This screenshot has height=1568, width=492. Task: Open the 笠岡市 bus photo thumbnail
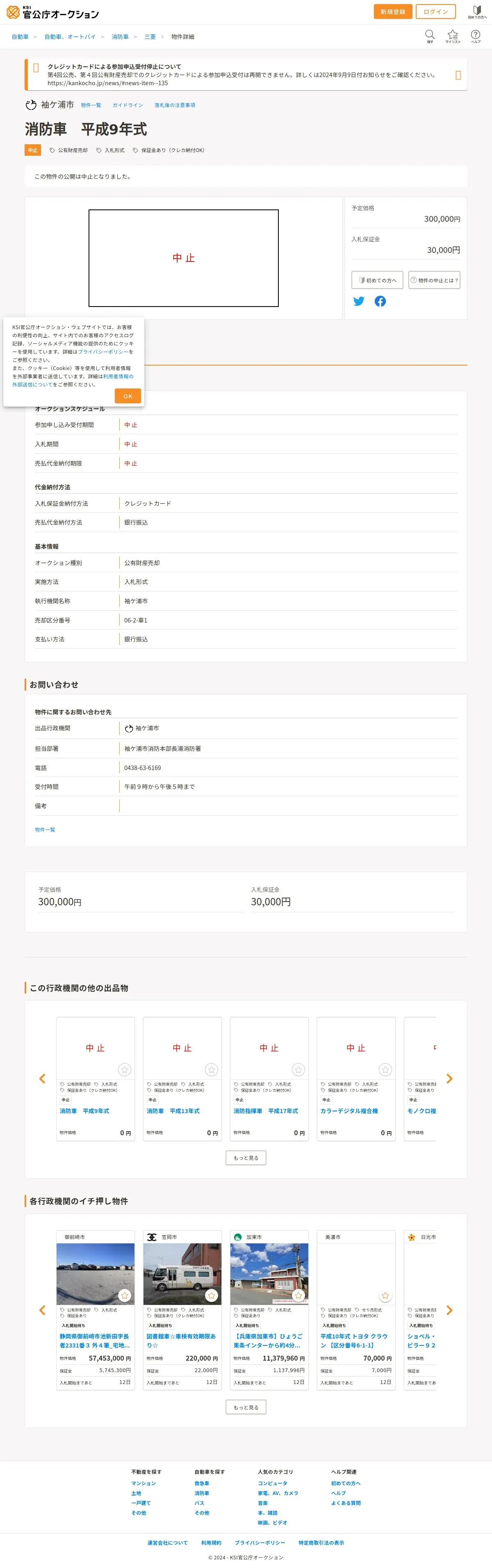tap(182, 1273)
